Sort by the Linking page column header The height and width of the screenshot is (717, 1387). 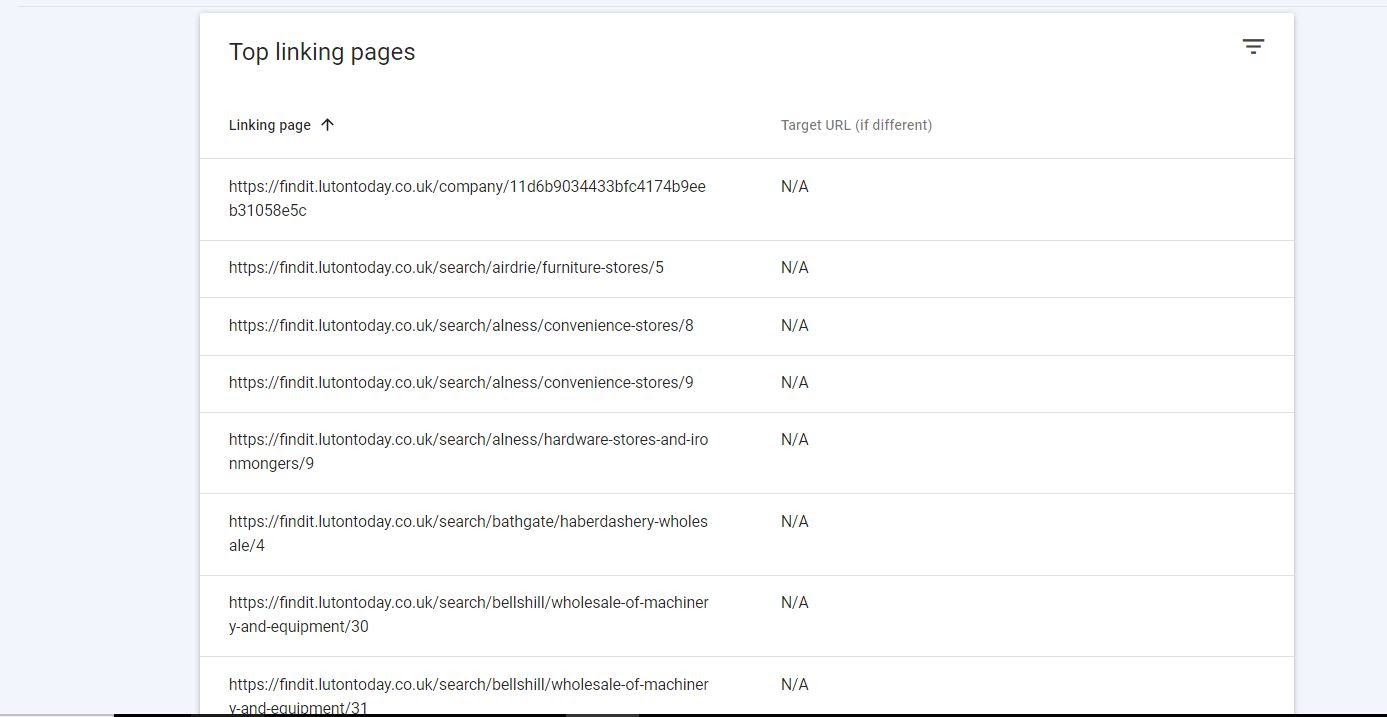[x=270, y=125]
